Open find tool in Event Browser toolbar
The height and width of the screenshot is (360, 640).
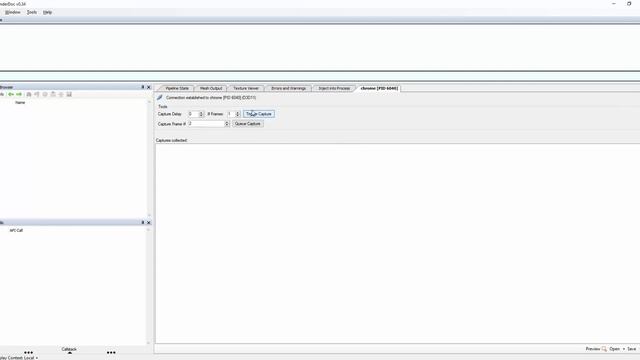29,94
